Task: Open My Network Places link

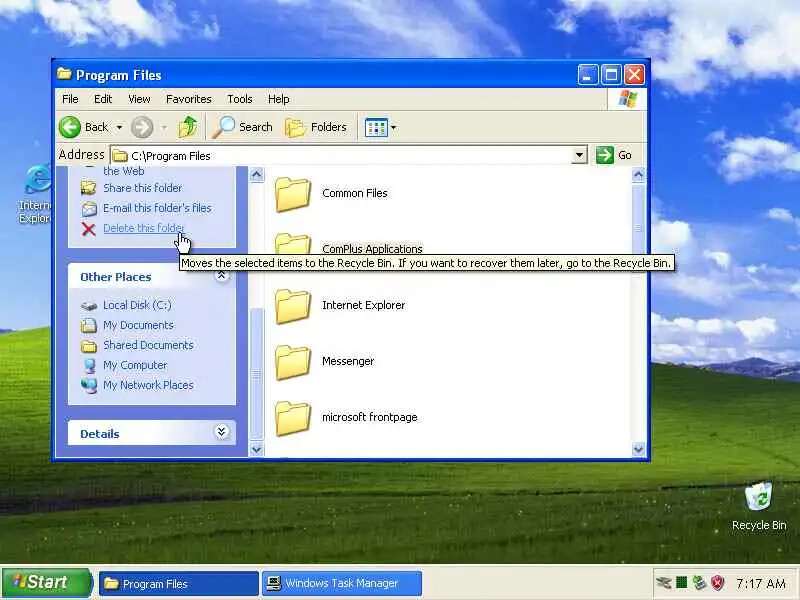Action: point(148,385)
